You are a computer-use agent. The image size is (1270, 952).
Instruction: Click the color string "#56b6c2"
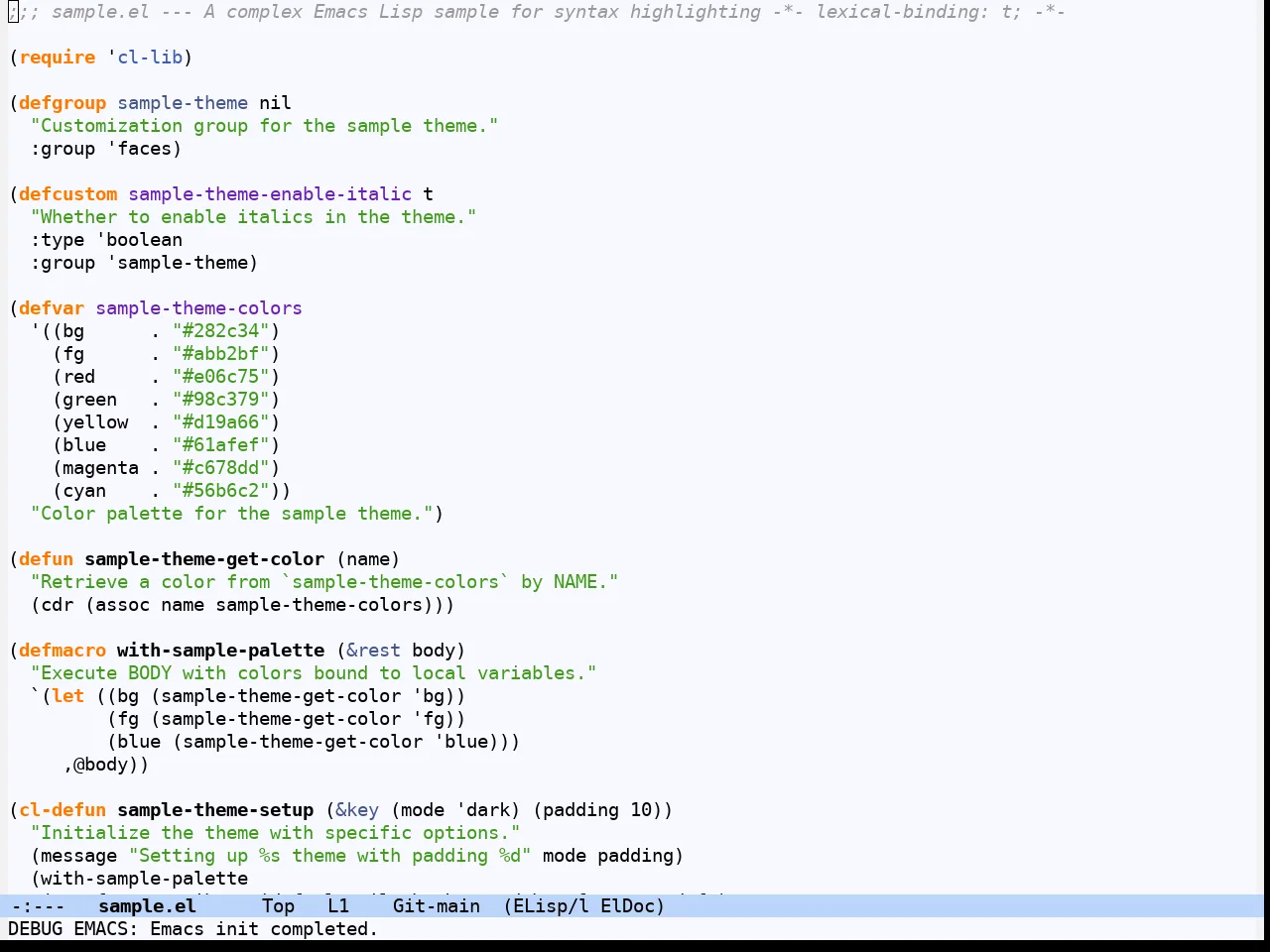[x=221, y=491]
